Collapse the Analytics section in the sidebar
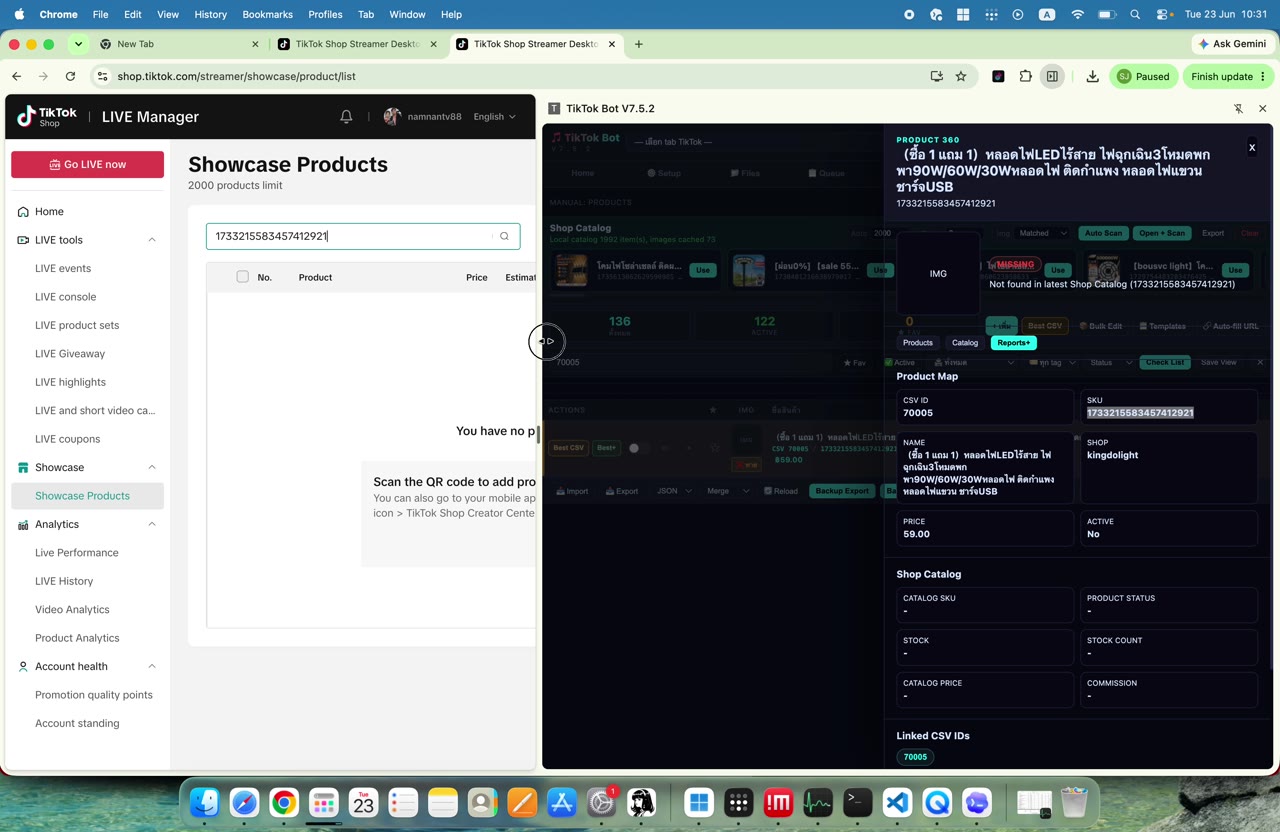1280x832 pixels. point(152,524)
